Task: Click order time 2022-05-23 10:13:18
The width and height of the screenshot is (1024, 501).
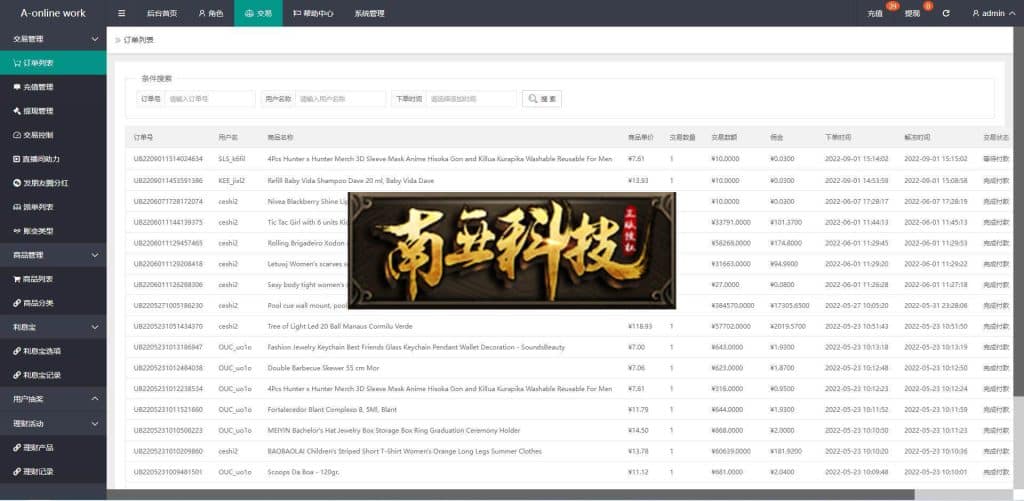Action: coord(857,347)
